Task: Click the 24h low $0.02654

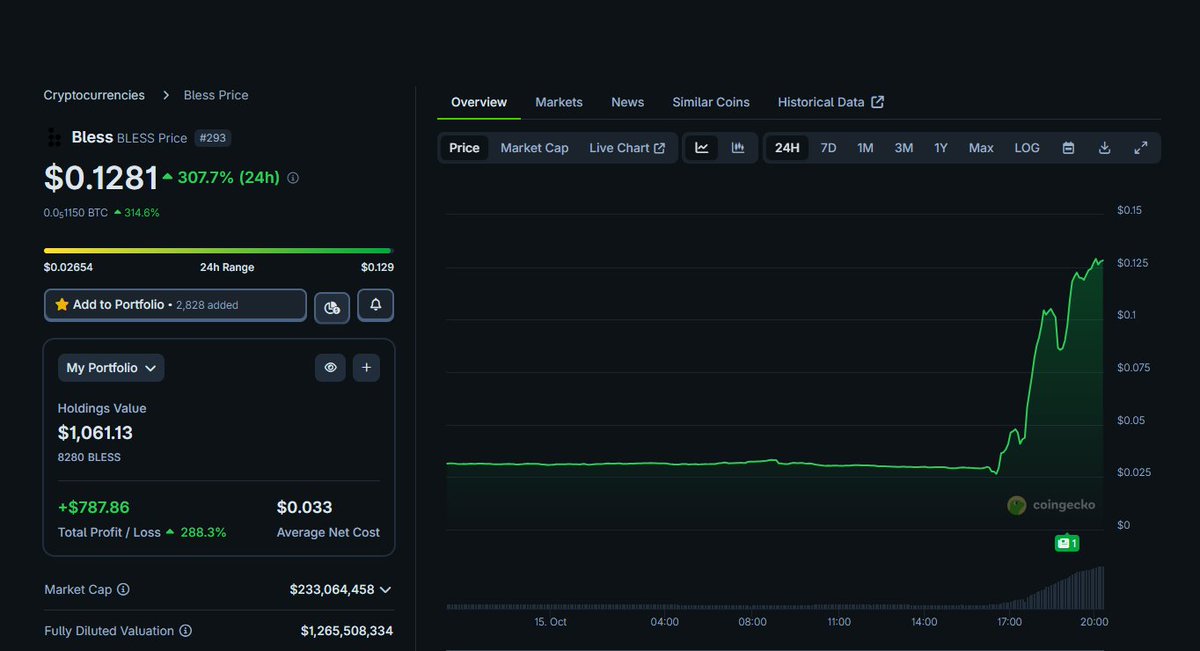Action: 69,267
